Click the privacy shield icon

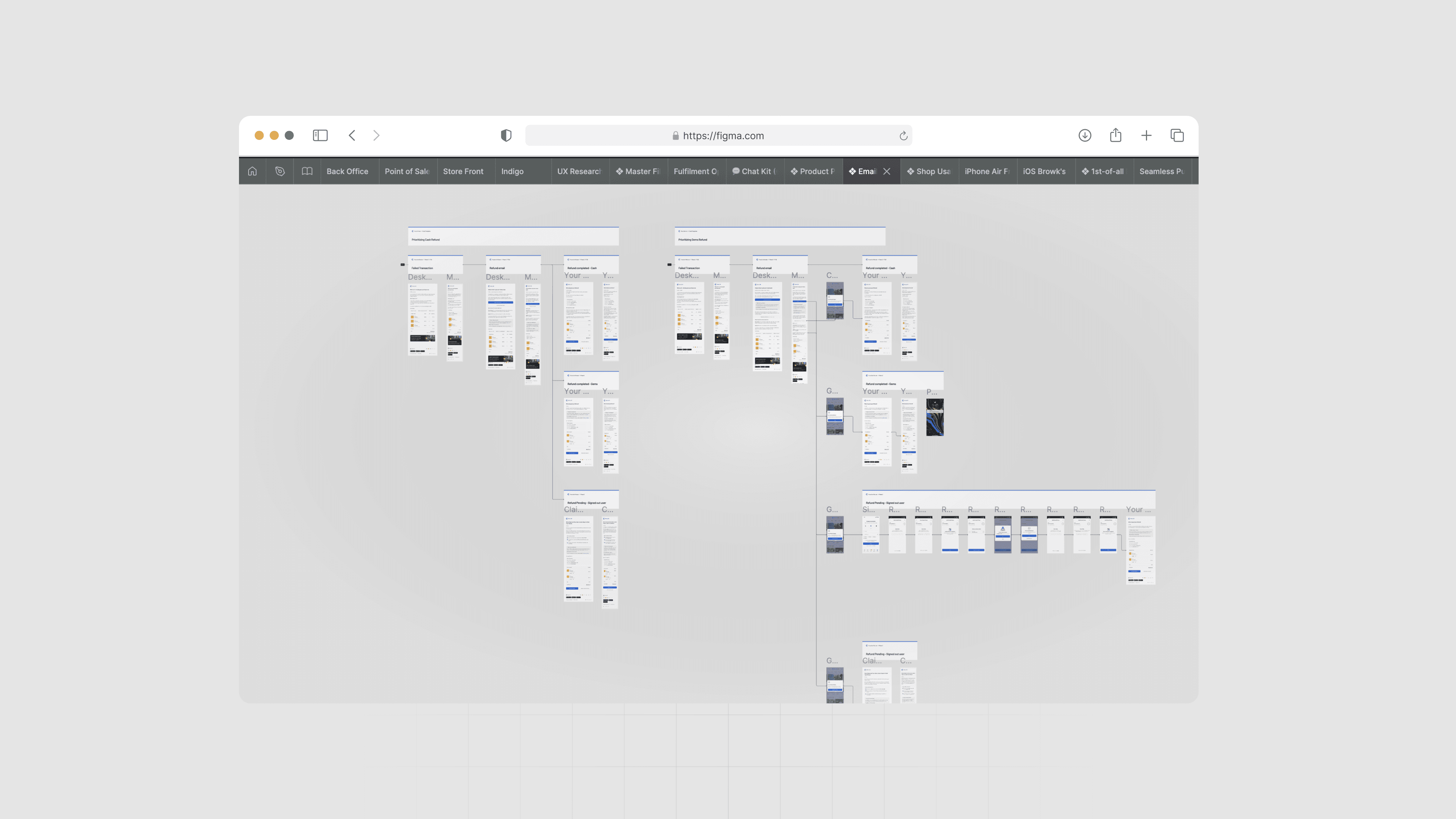click(506, 135)
